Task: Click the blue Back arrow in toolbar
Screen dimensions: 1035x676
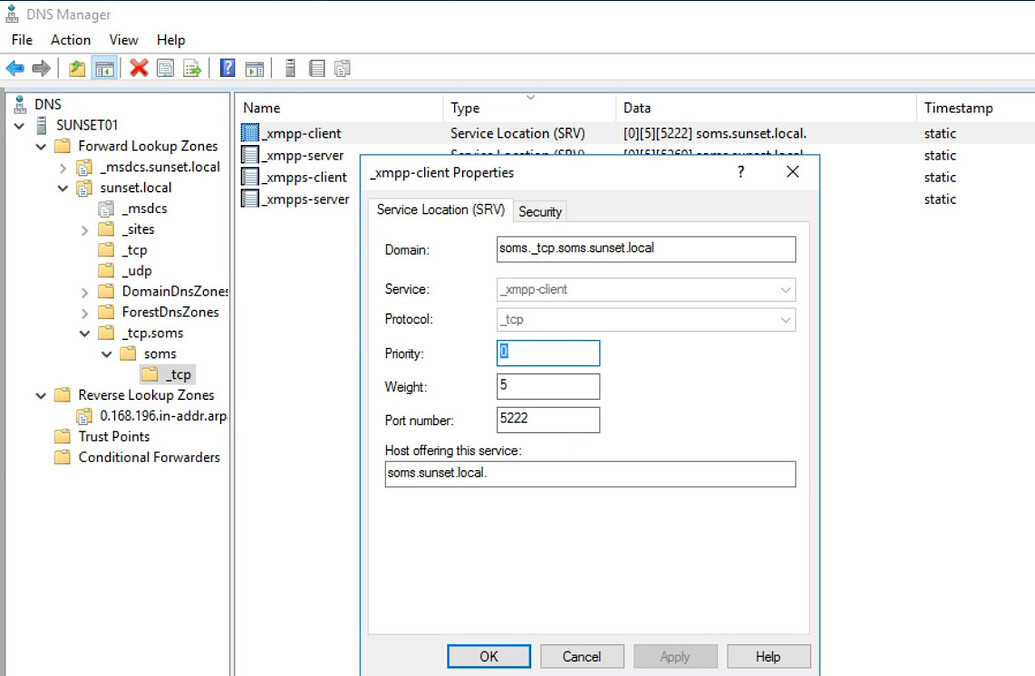Action: 15,69
